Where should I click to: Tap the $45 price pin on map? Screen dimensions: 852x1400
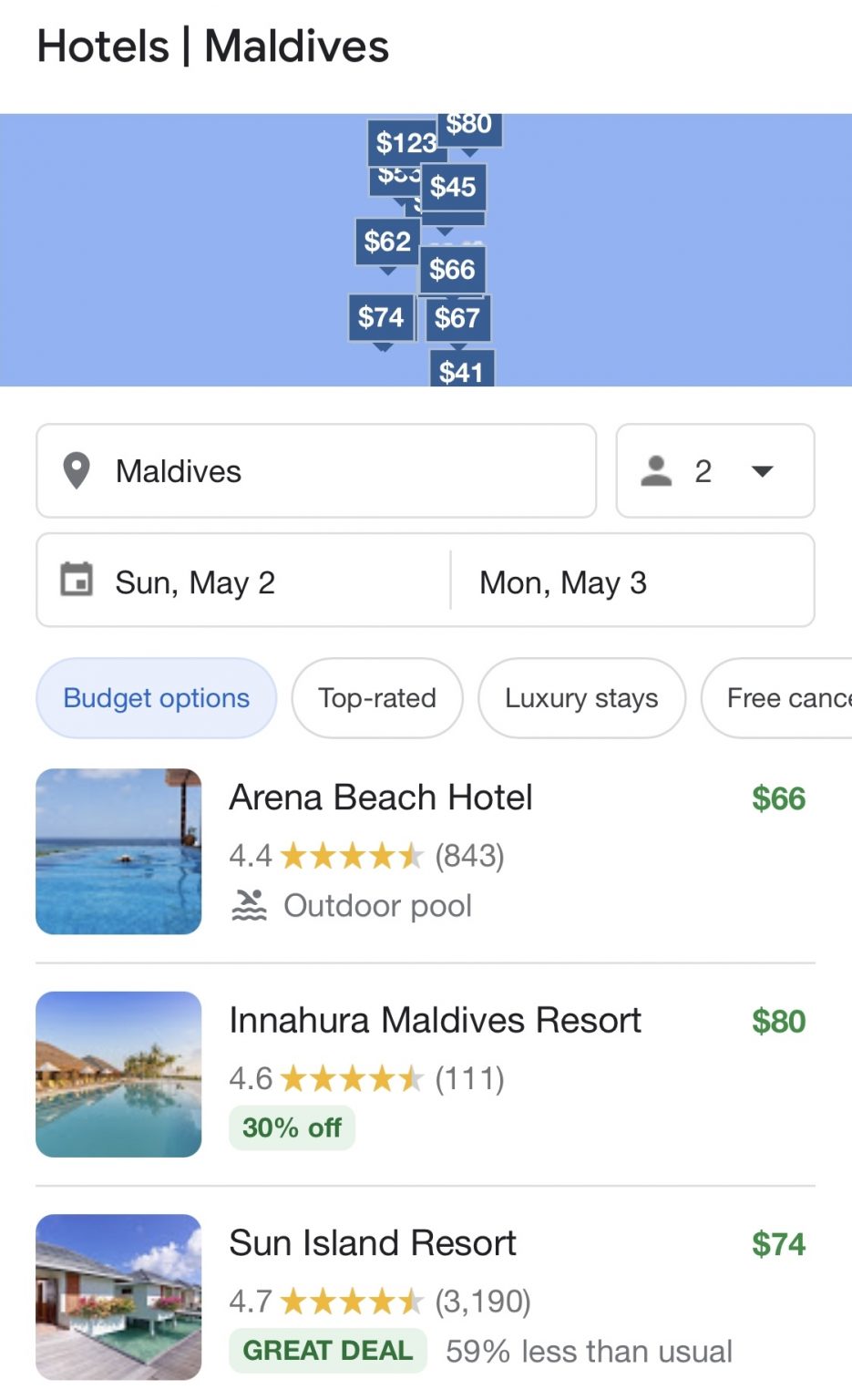pos(453,187)
